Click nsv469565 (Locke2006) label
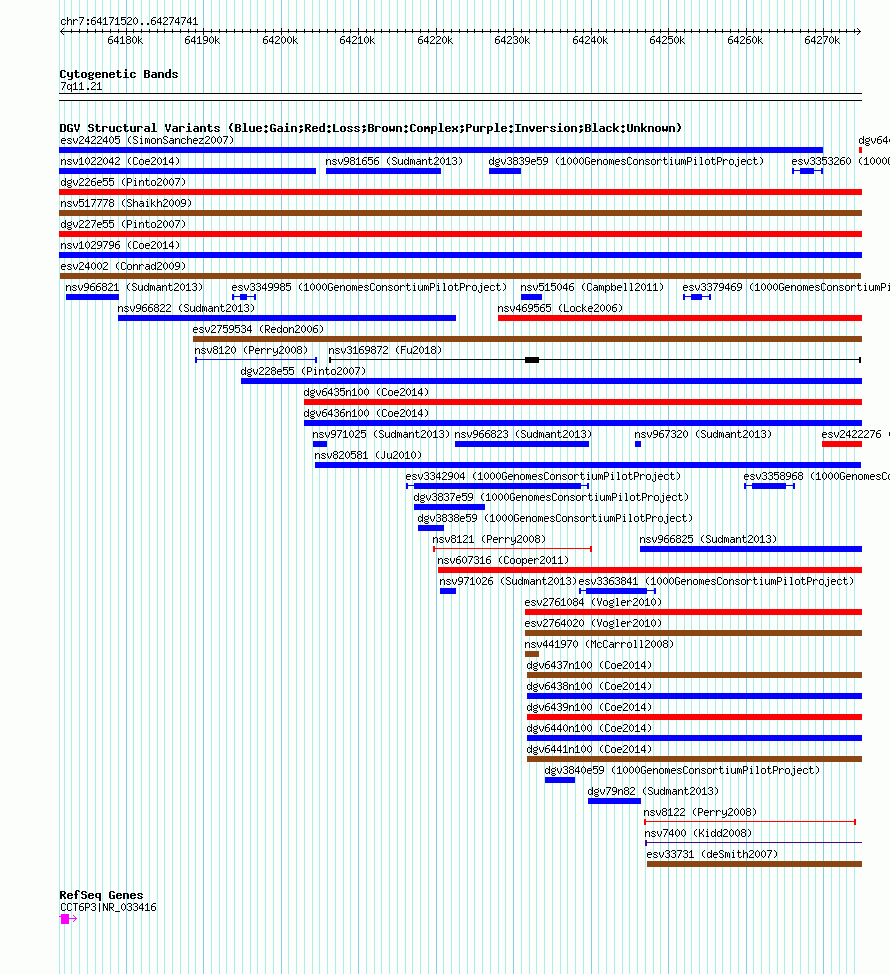This screenshot has width=890, height=974. click(x=560, y=309)
